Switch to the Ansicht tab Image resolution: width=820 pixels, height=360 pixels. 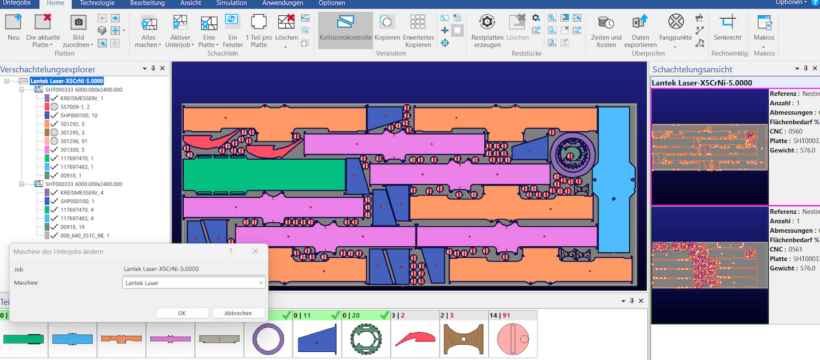[x=190, y=3]
